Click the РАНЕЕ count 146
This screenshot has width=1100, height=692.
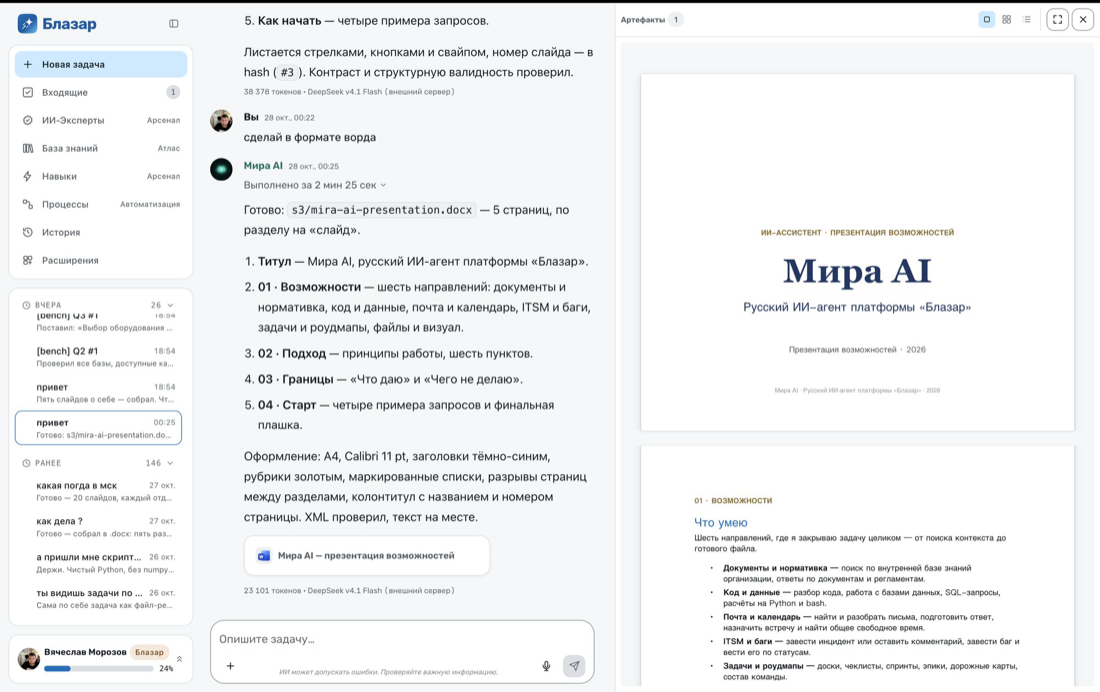(x=154, y=463)
